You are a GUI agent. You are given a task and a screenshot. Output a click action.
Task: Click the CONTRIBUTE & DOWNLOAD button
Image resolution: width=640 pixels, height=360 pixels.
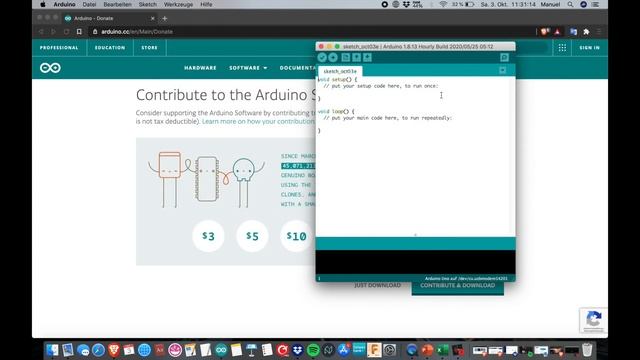(458, 286)
